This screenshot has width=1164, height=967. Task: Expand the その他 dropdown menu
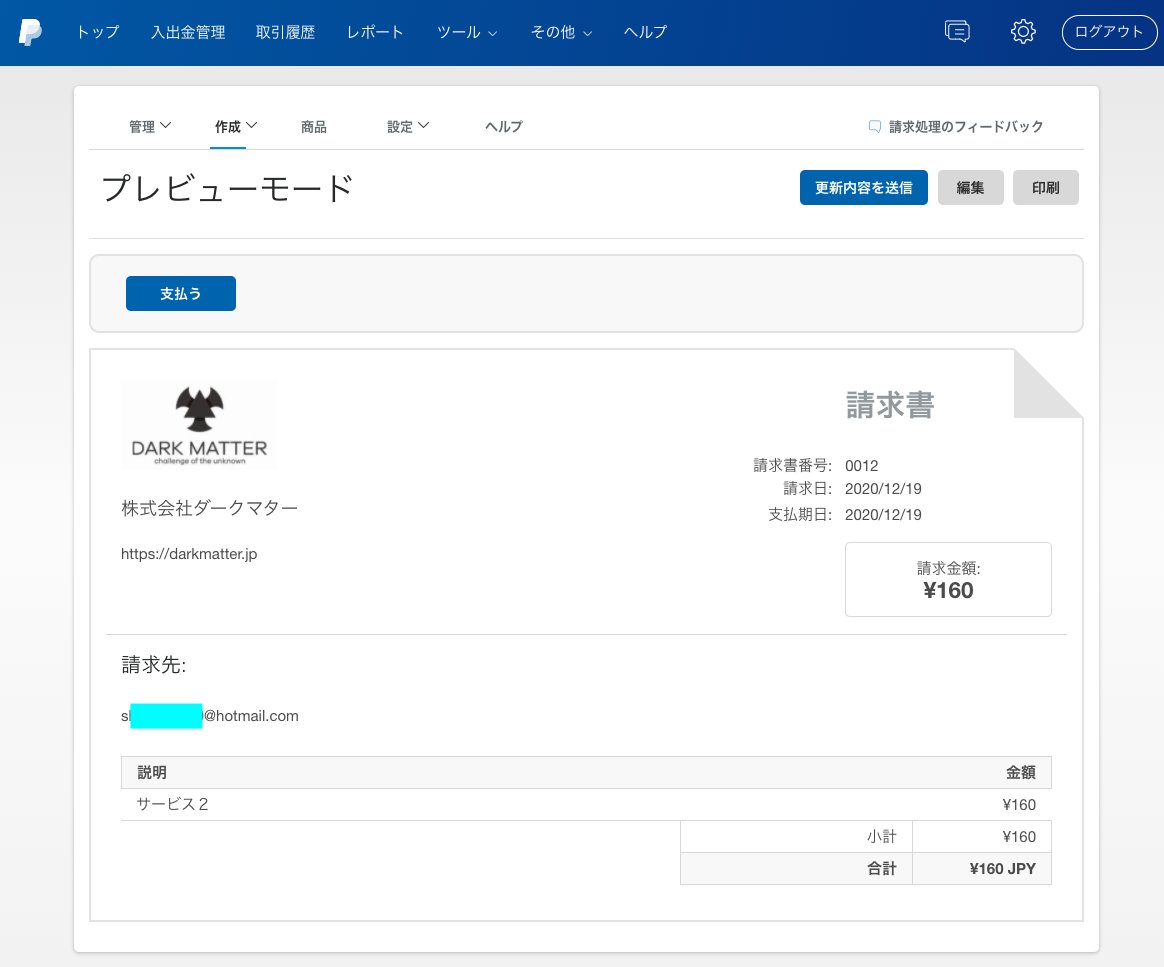(x=561, y=32)
